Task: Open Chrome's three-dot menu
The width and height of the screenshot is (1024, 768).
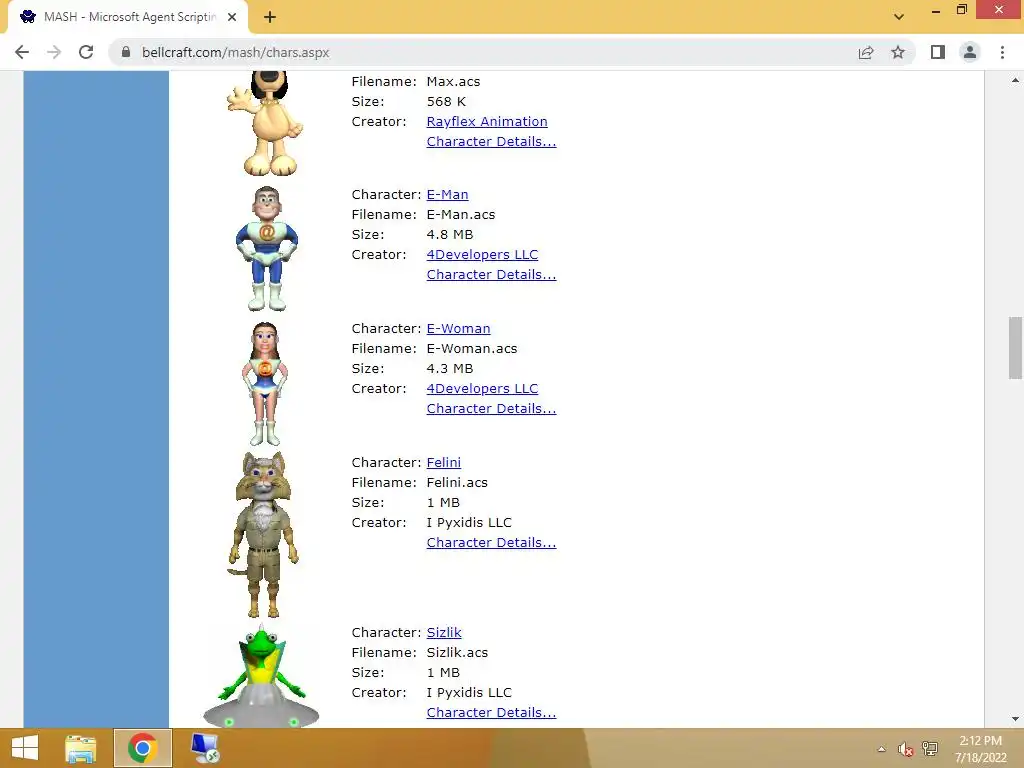Action: coord(1002,52)
